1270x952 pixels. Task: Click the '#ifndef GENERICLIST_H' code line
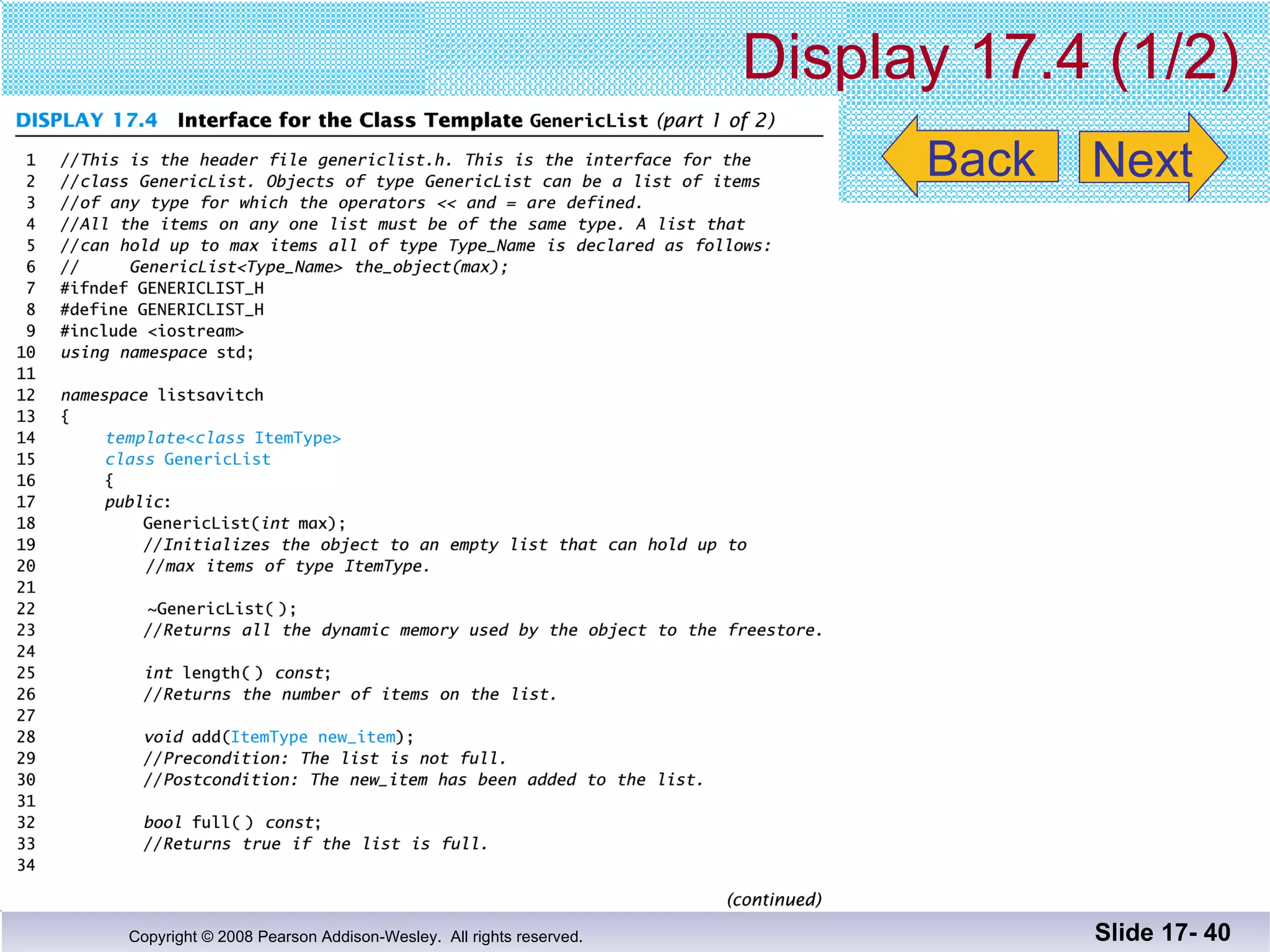click(x=162, y=288)
